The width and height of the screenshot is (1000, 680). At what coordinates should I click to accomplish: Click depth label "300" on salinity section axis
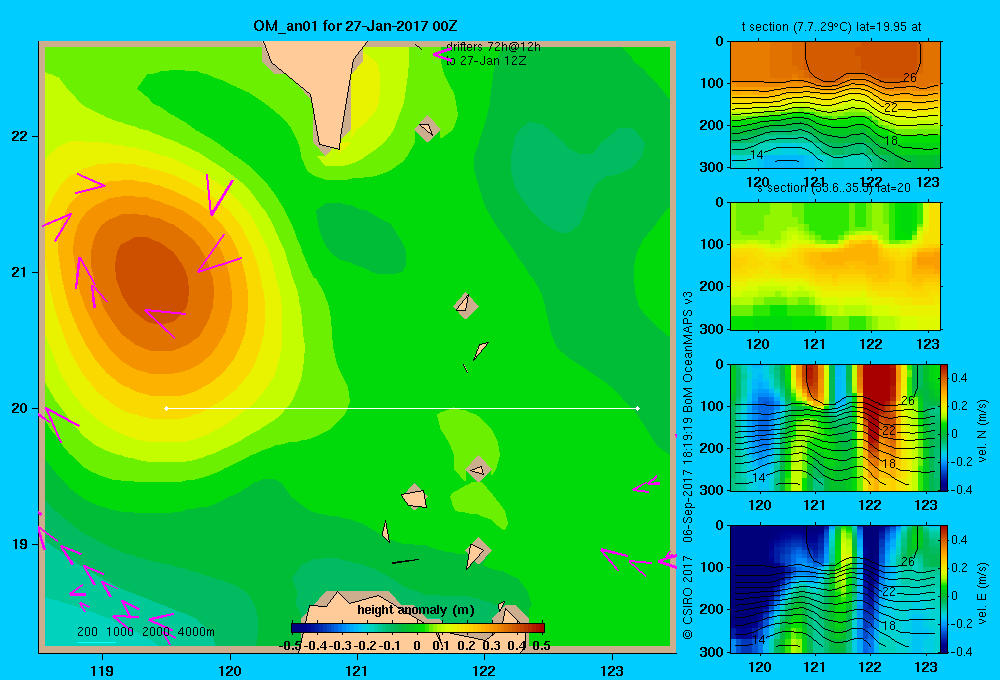[712, 329]
